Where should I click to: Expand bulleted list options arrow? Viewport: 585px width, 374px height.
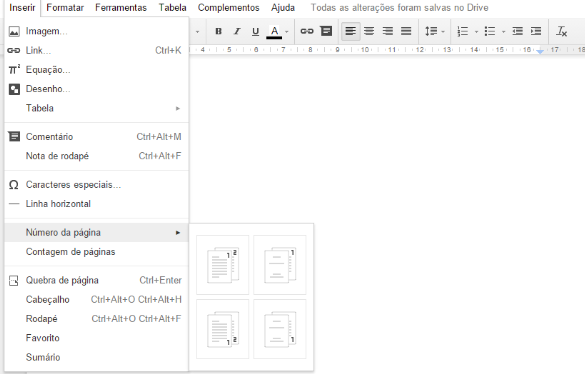point(503,32)
